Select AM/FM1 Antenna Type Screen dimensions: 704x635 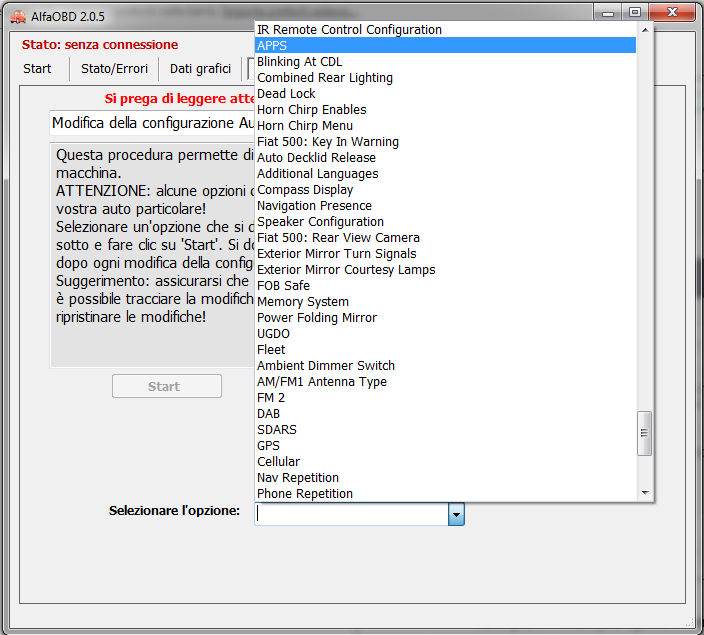[x=445, y=382]
